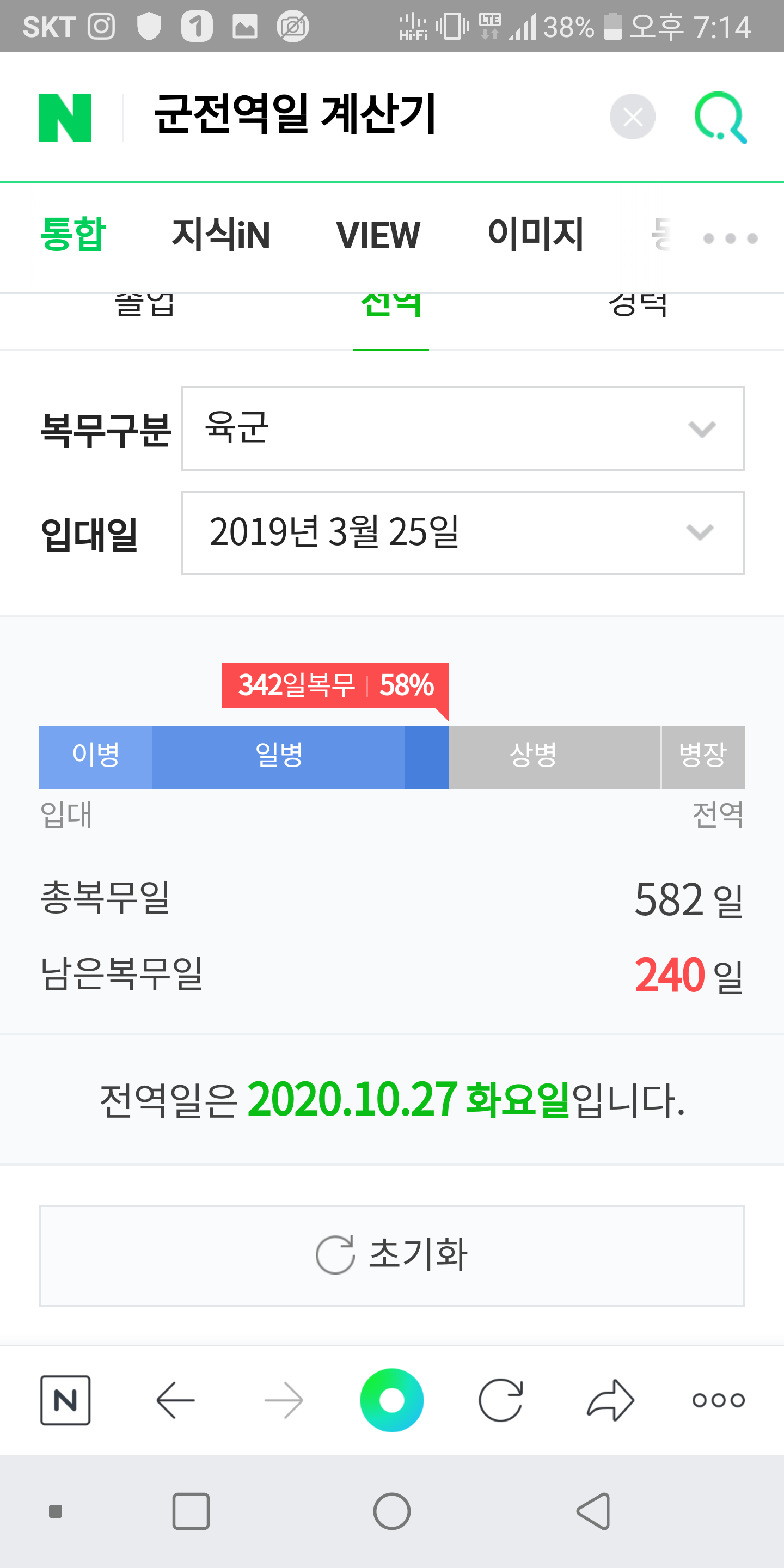Tap the Naver home N icon in bottom bar

65,1399
